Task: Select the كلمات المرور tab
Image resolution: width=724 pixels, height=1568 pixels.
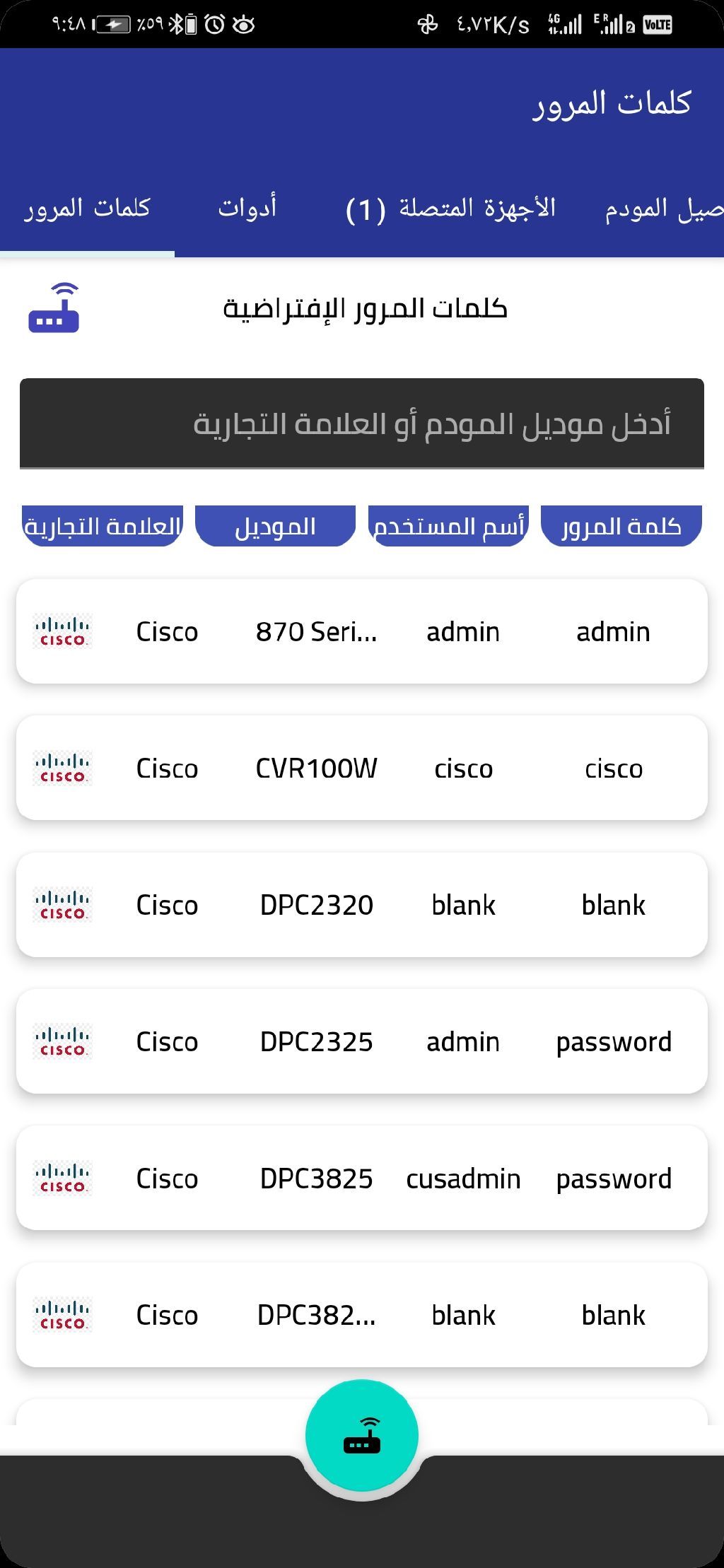Action: tap(88, 208)
